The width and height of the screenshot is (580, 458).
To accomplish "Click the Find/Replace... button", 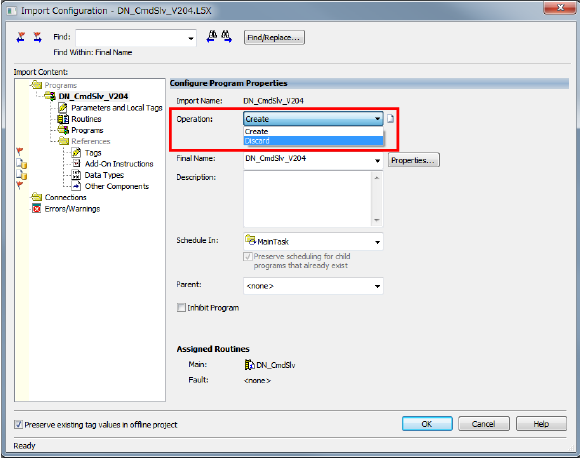I will (274, 37).
